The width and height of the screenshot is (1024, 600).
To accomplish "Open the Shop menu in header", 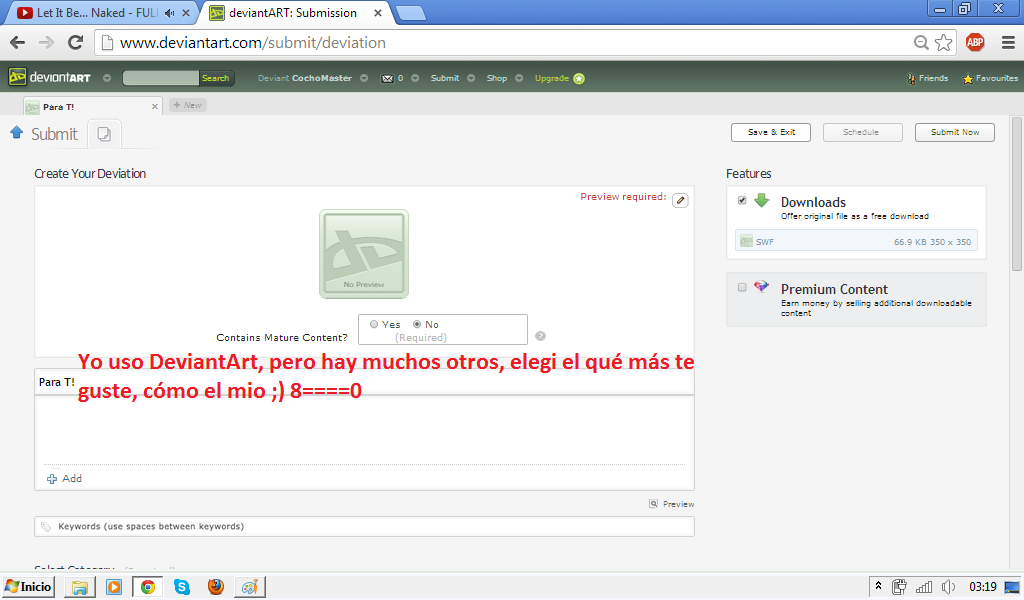I will (x=496, y=78).
